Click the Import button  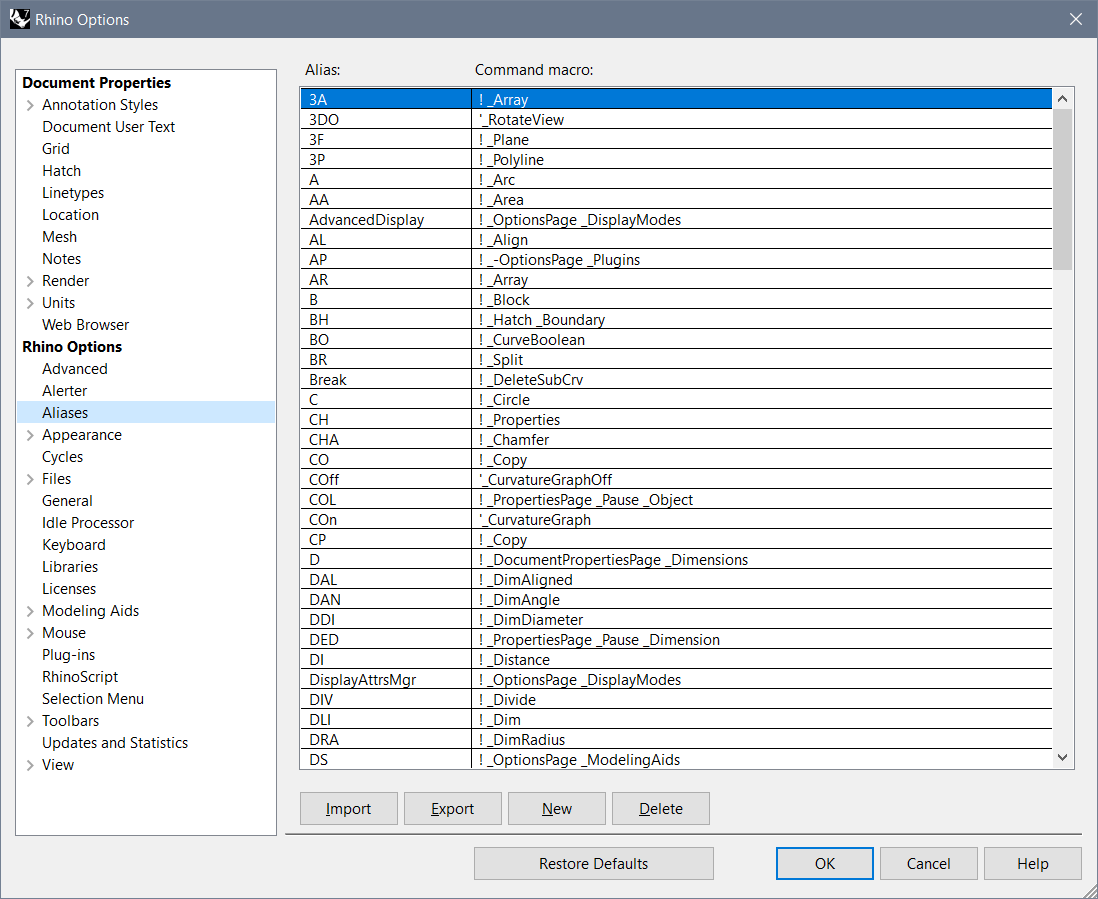click(x=349, y=809)
